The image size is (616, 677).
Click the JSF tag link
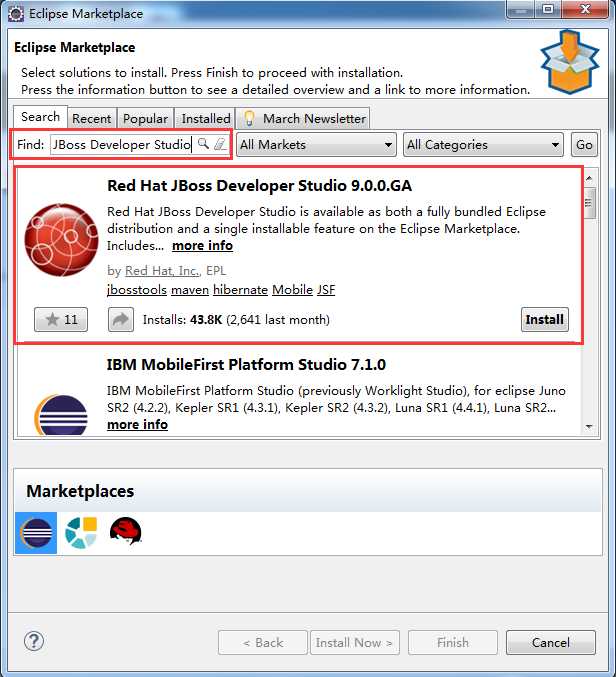tap(326, 289)
